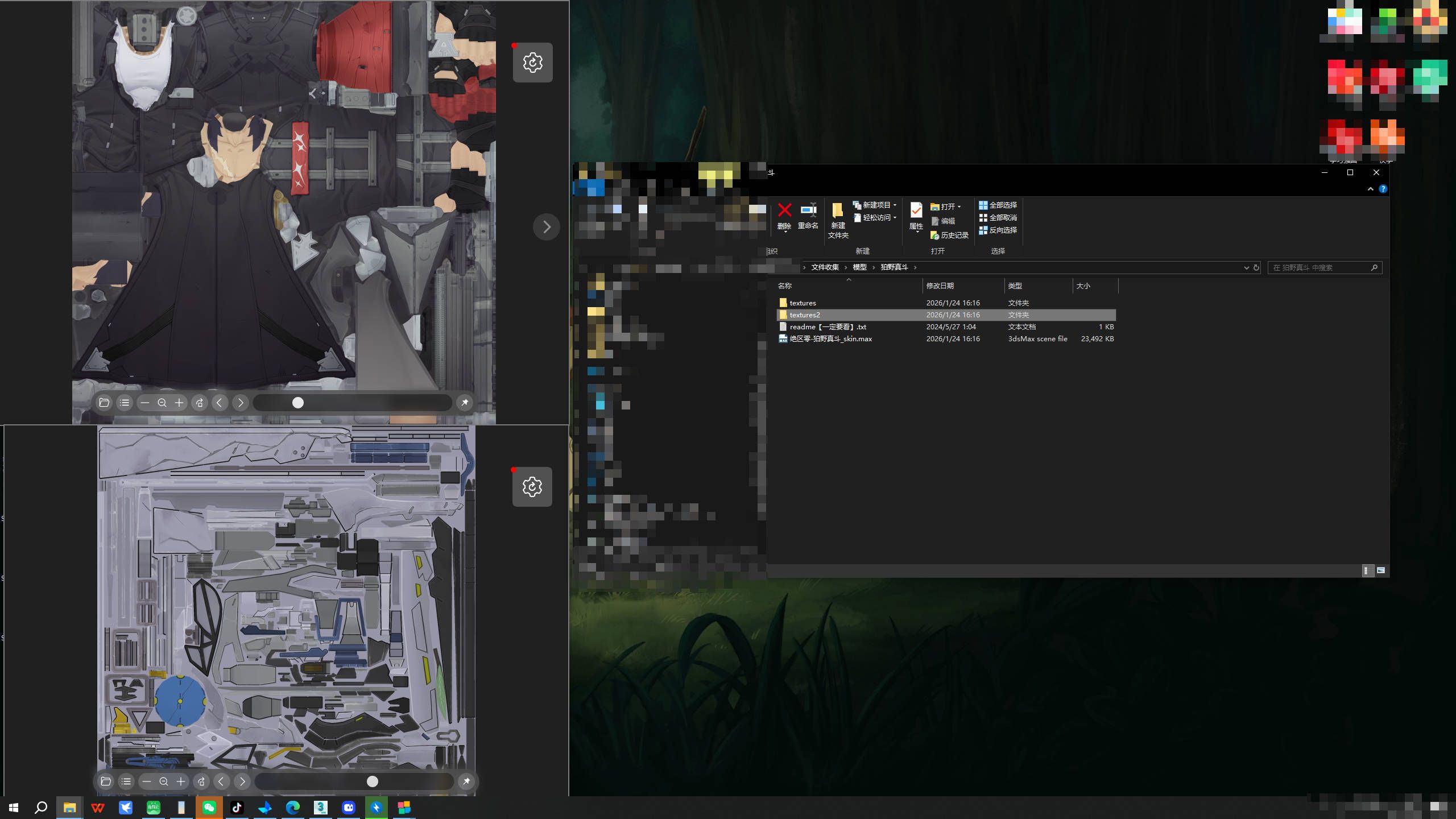Open the 打开 dropdown arrow in ribbon

point(959,207)
